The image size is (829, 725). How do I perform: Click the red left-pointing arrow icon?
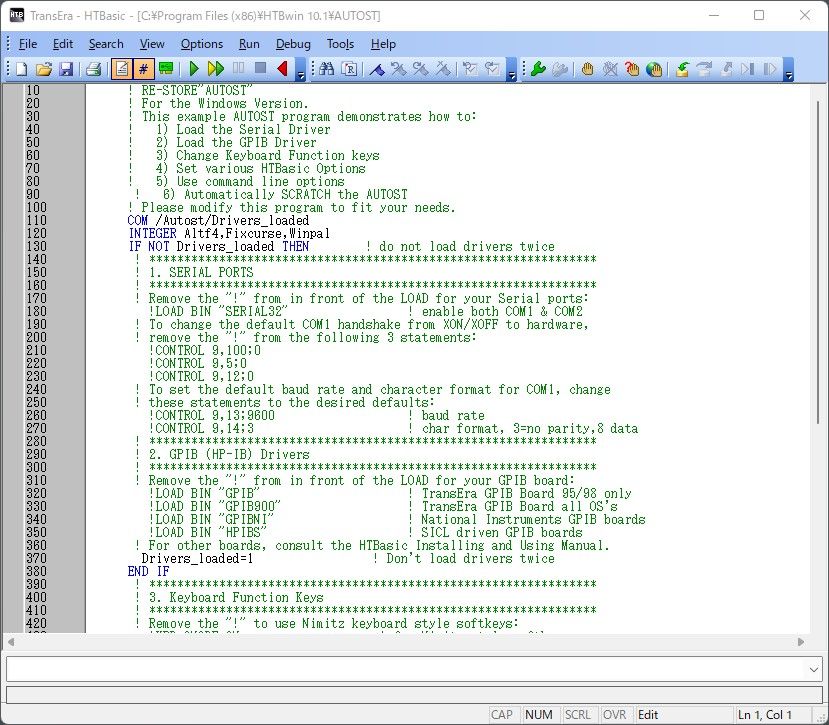pos(282,69)
